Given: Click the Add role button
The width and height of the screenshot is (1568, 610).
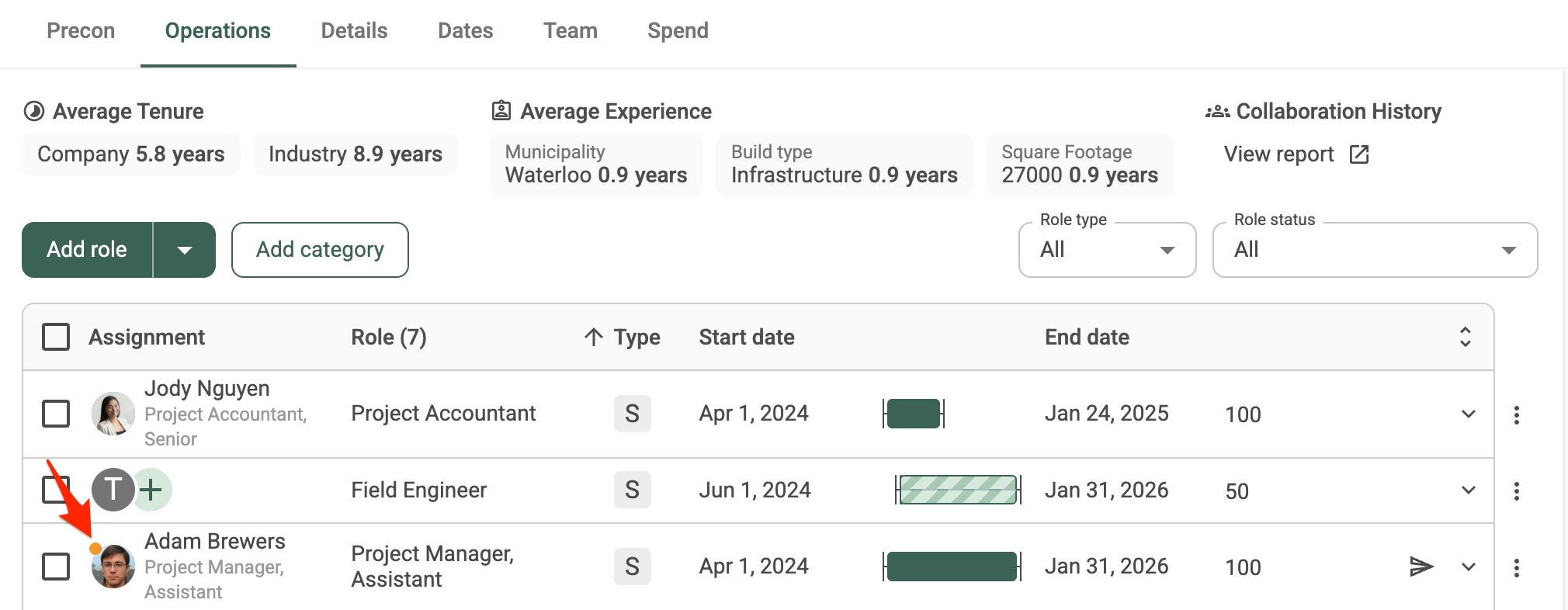Looking at the screenshot, I should click(87, 250).
